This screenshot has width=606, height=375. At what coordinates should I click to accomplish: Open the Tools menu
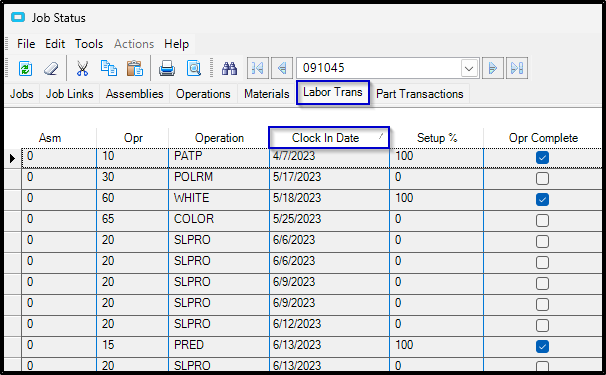tap(89, 44)
